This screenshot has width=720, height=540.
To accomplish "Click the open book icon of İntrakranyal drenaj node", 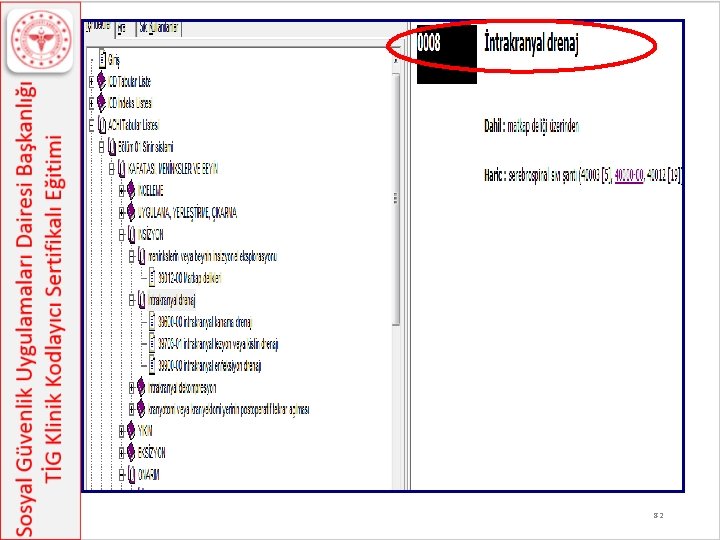I will (141, 300).
